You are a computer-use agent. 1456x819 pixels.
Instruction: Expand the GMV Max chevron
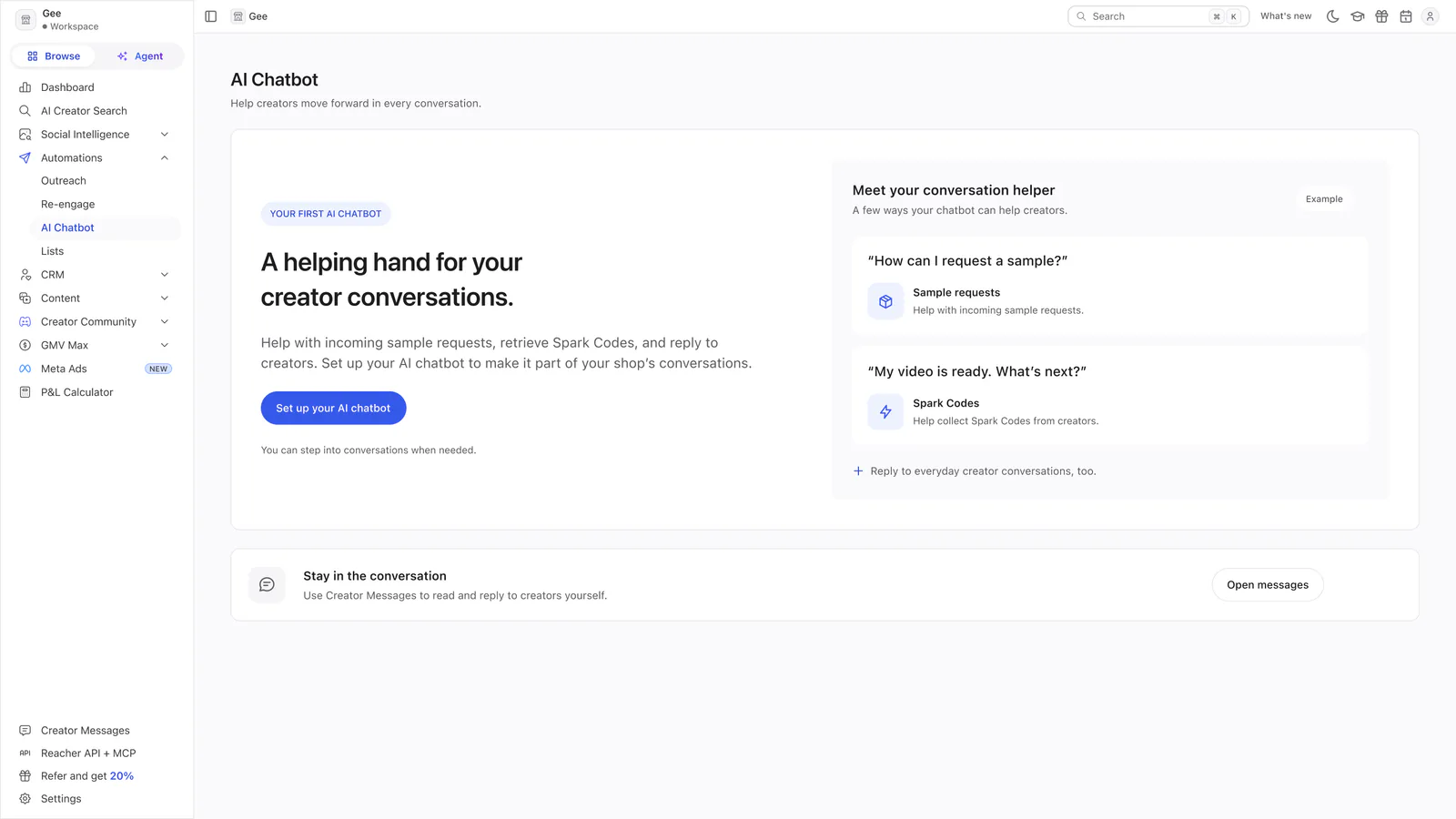(165, 346)
